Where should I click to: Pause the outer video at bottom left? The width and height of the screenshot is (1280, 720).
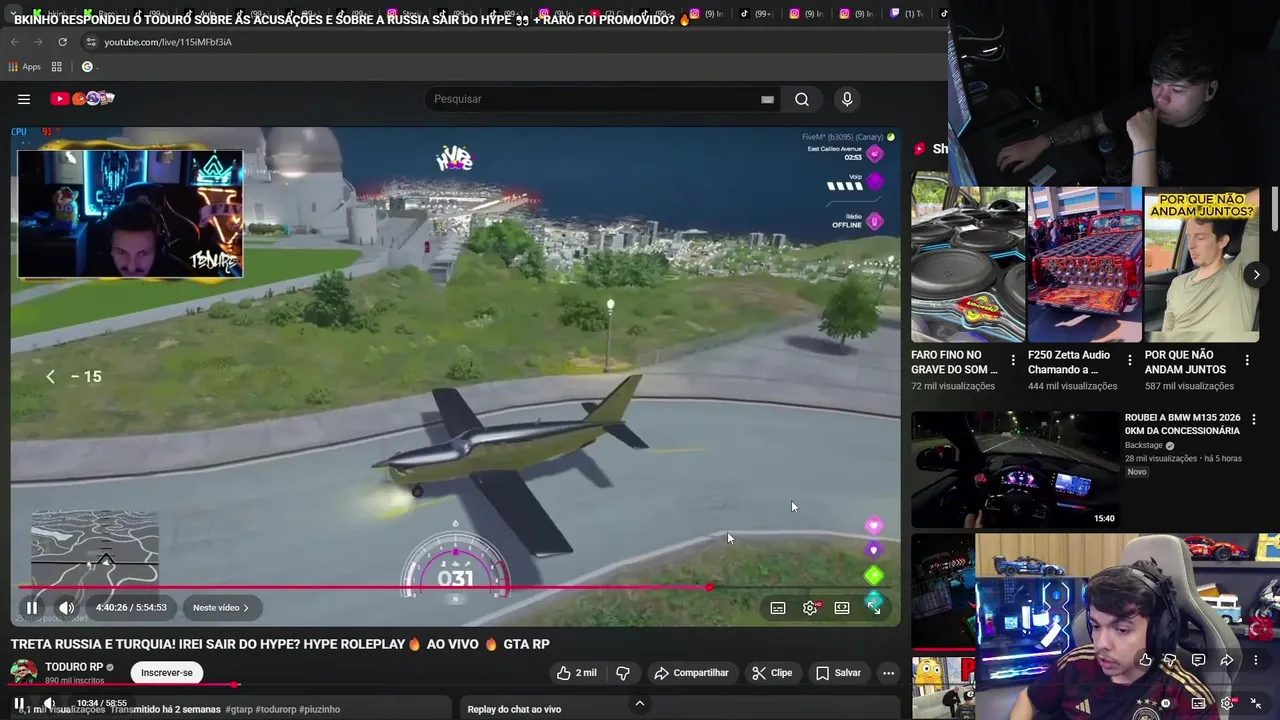(19, 703)
